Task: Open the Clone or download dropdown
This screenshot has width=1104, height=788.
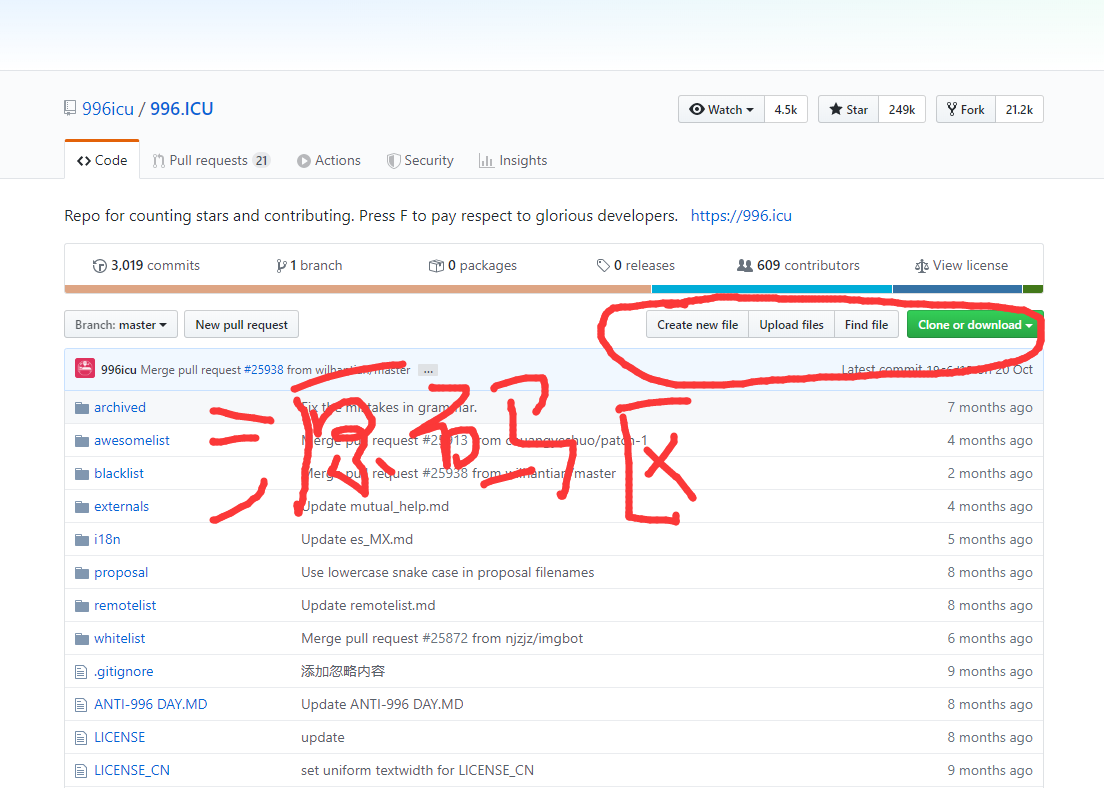Action: pos(975,325)
